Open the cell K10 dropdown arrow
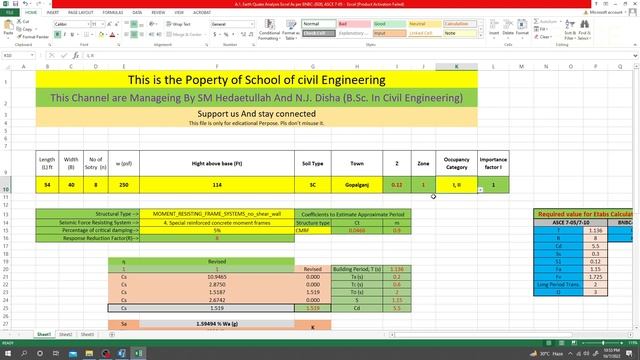The width and height of the screenshot is (640, 360). pos(480,190)
